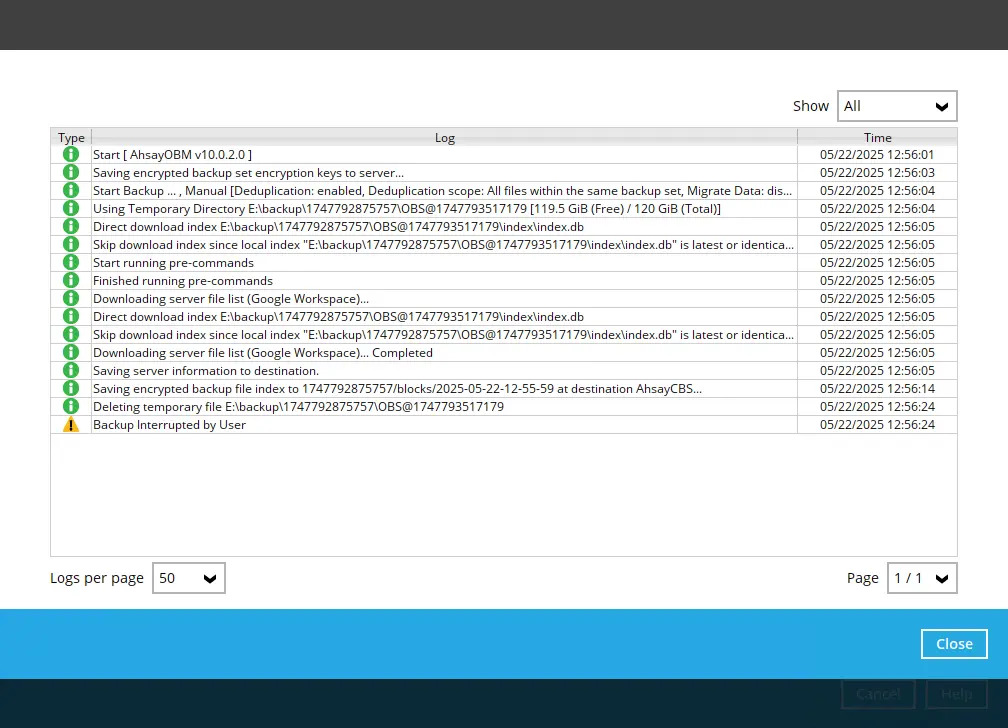The height and width of the screenshot is (728, 1008).
Task: Click the Time column header
Action: coord(877,137)
